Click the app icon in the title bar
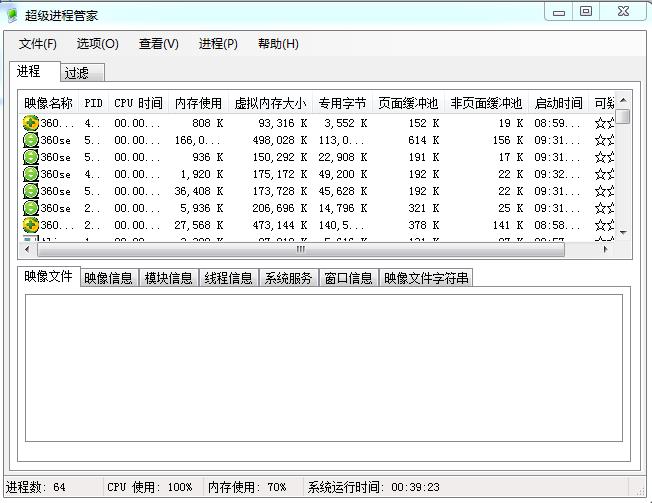The image size is (652, 503). [x=13, y=15]
